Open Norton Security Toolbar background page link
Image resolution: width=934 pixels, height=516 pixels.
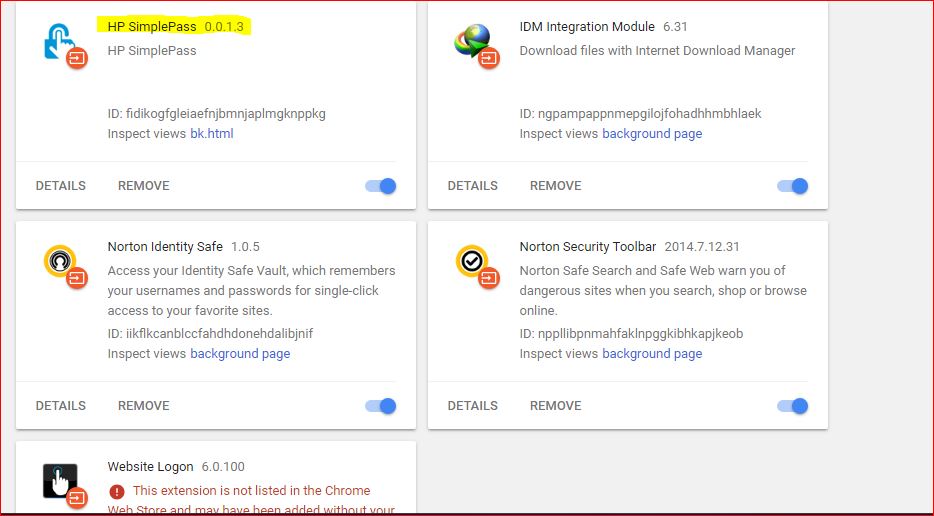click(x=652, y=353)
